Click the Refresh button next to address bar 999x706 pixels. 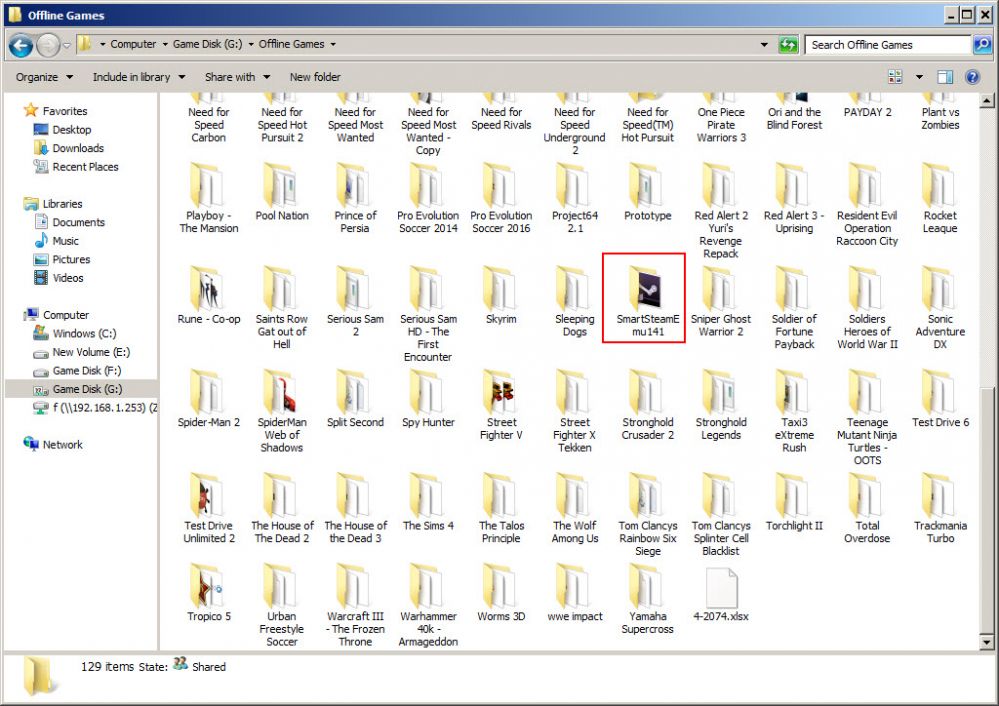click(x=788, y=45)
